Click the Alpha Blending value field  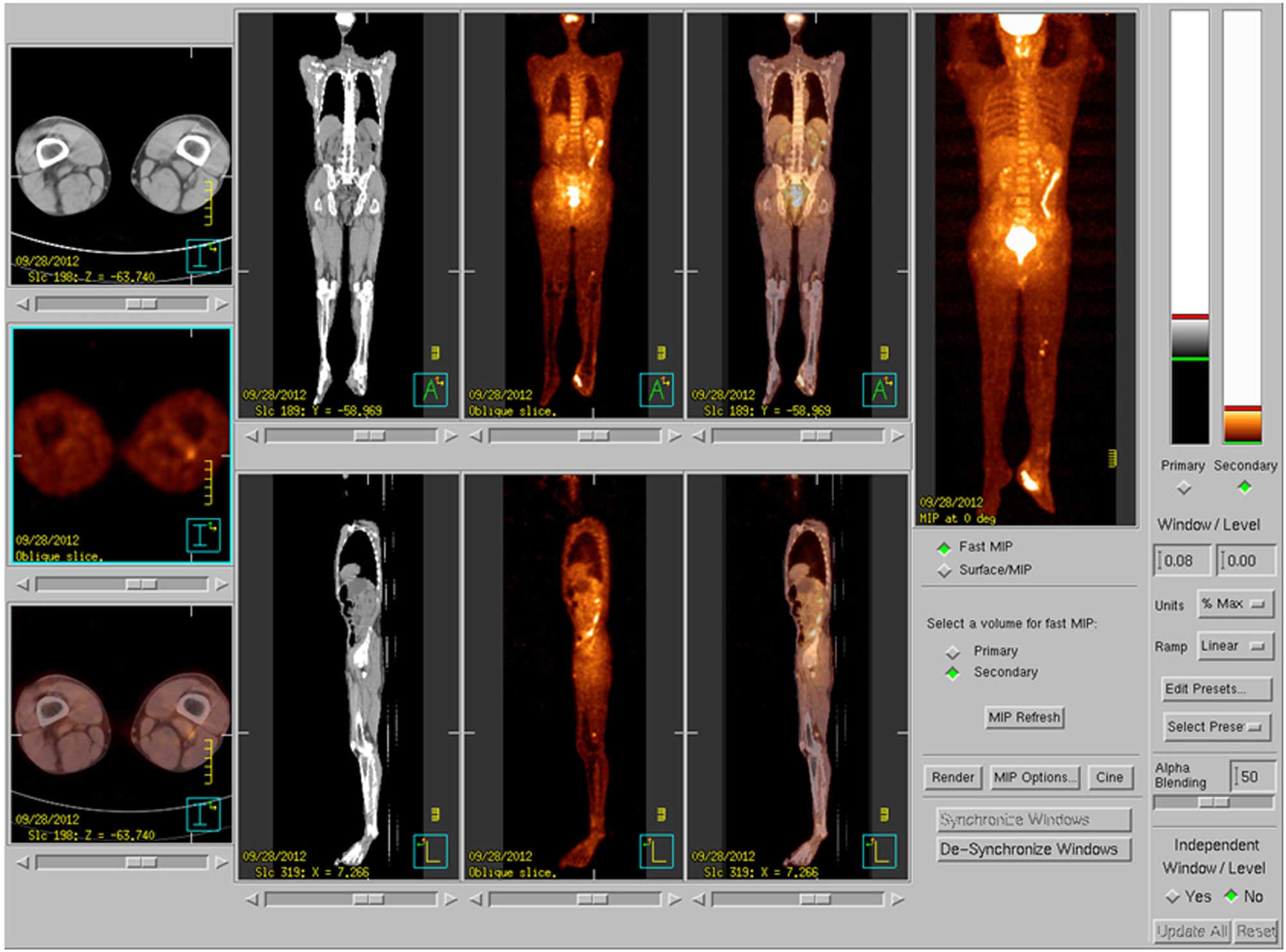[1252, 777]
